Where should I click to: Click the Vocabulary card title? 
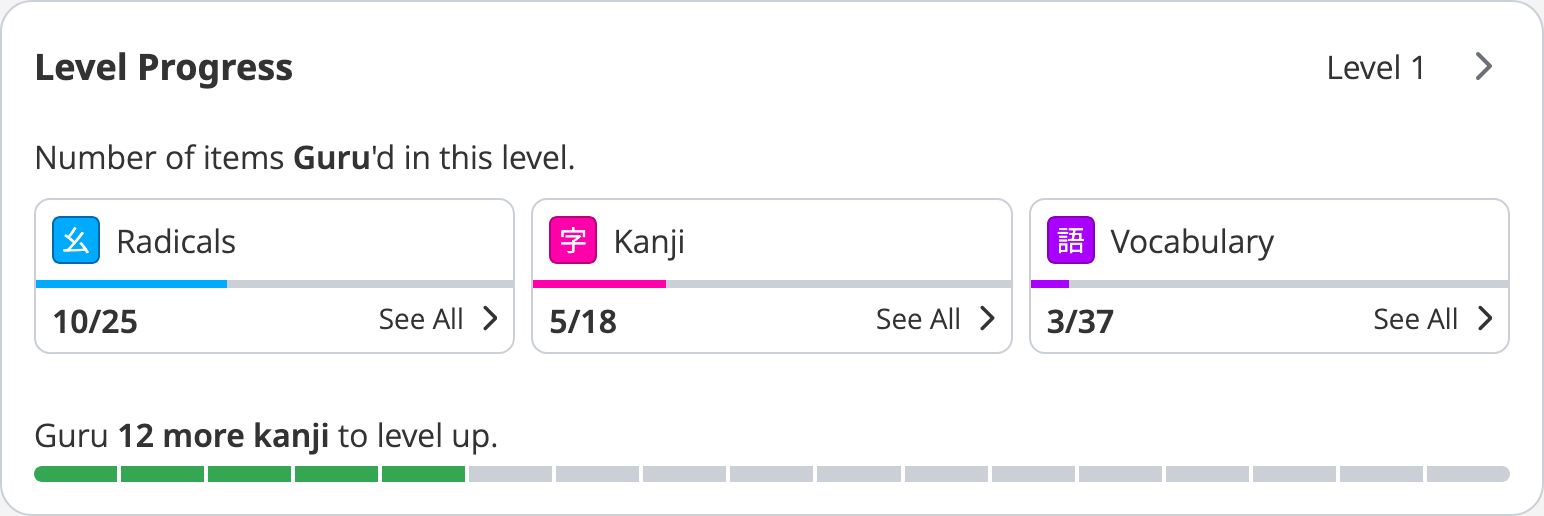(1192, 242)
